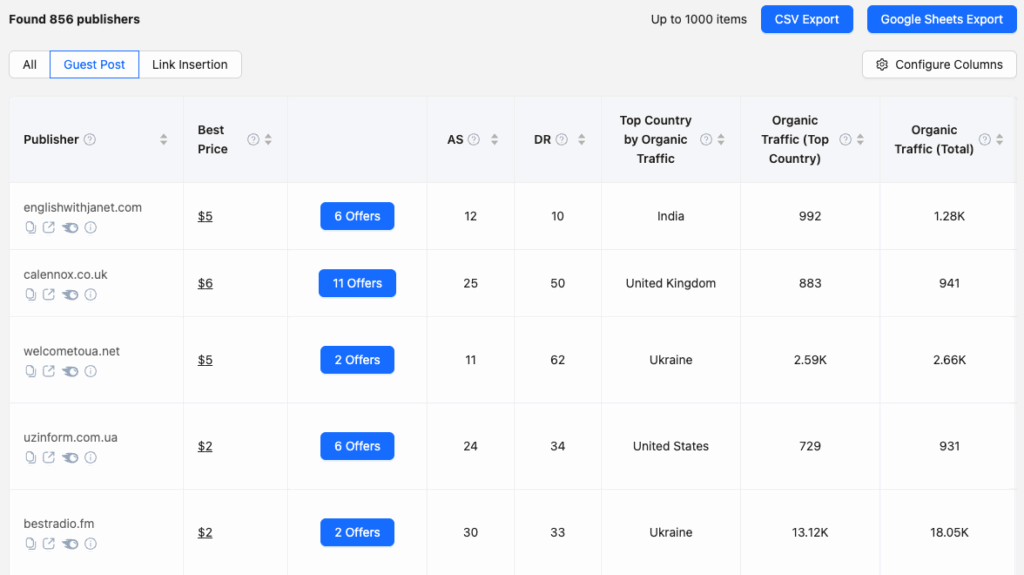1024x575 pixels.
Task: Click the CSV Export button
Action: click(x=806, y=19)
